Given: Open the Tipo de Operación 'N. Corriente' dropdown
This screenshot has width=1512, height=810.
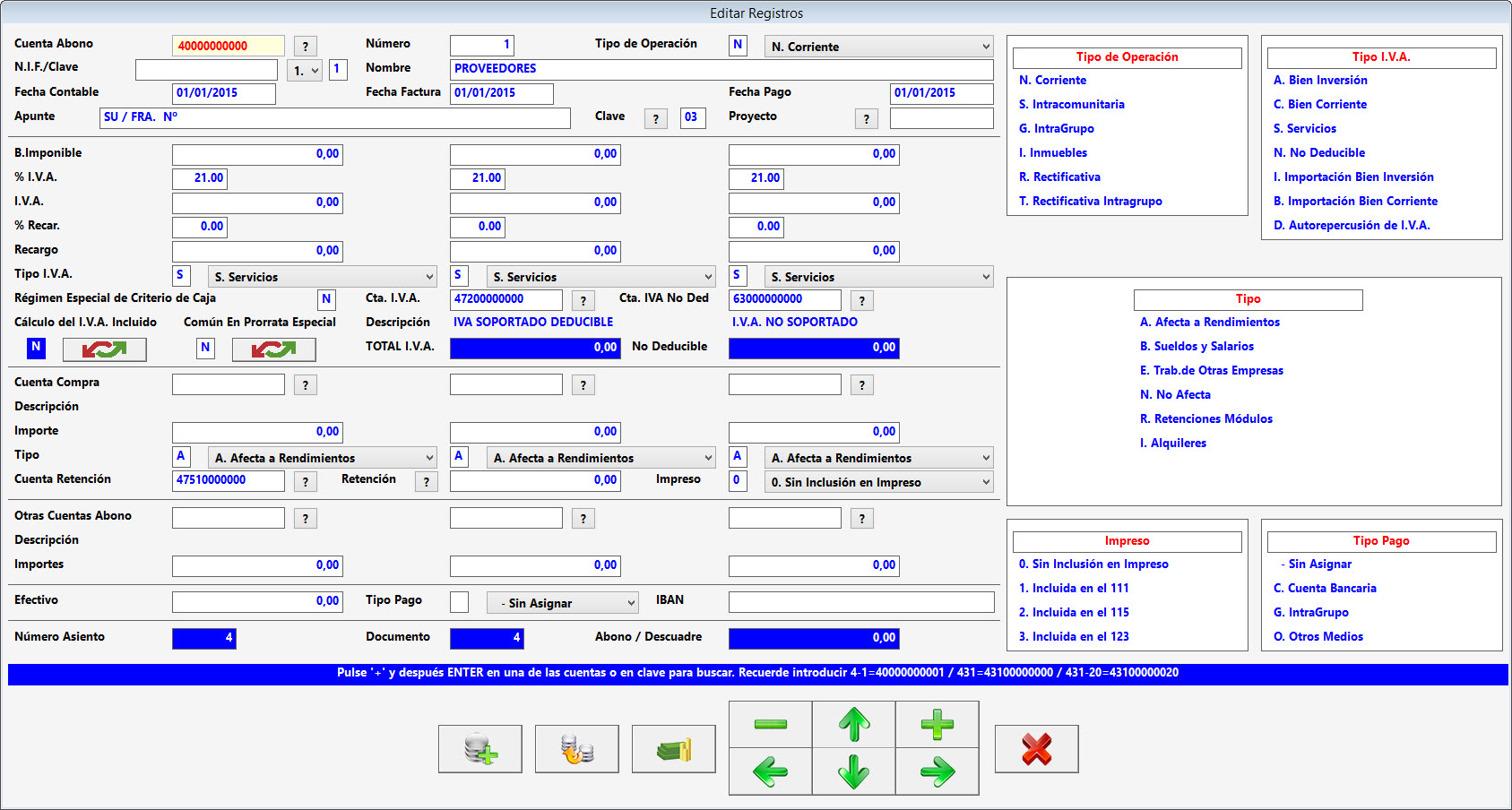Looking at the screenshot, I should coord(878,47).
